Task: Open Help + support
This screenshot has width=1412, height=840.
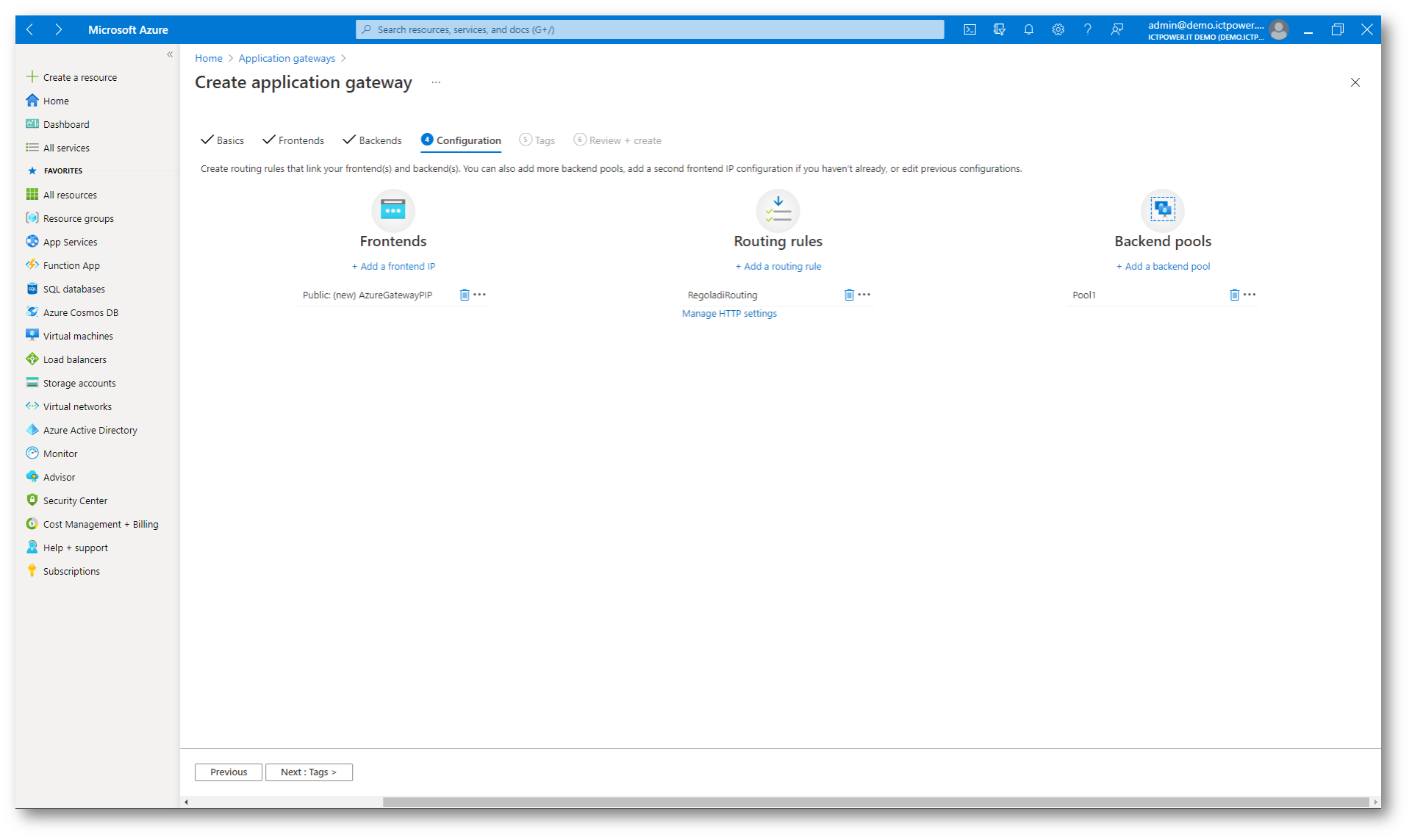Action: [67, 548]
